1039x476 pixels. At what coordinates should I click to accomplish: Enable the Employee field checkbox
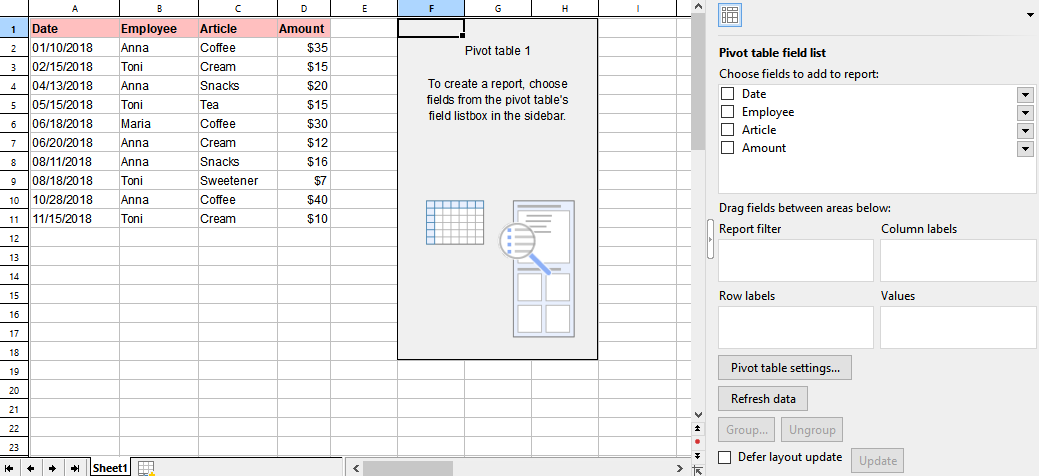click(x=728, y=112)
